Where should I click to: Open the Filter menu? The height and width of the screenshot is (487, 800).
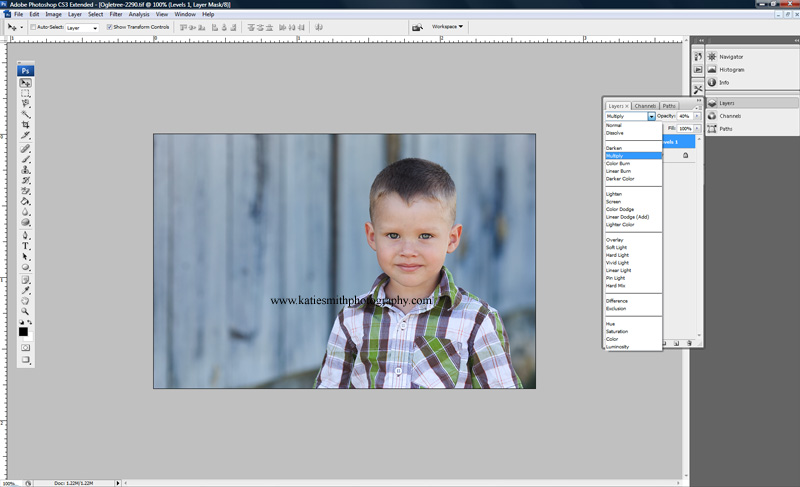[x=116, y=14]
